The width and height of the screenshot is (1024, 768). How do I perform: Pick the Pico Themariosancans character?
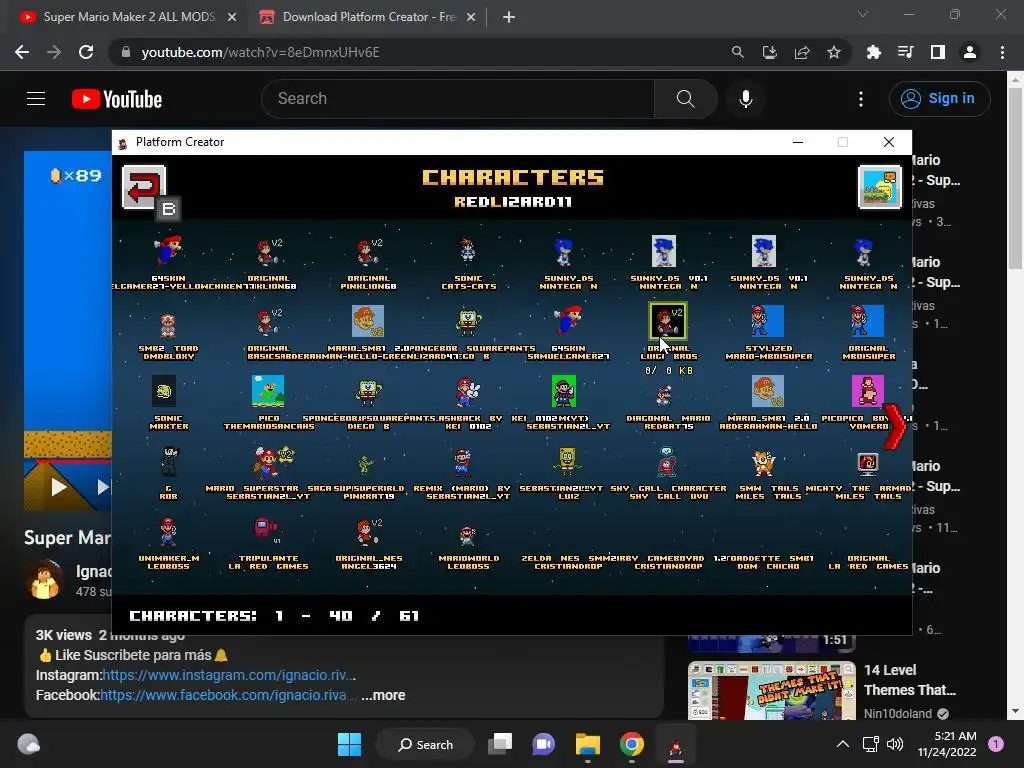point(268,391)
